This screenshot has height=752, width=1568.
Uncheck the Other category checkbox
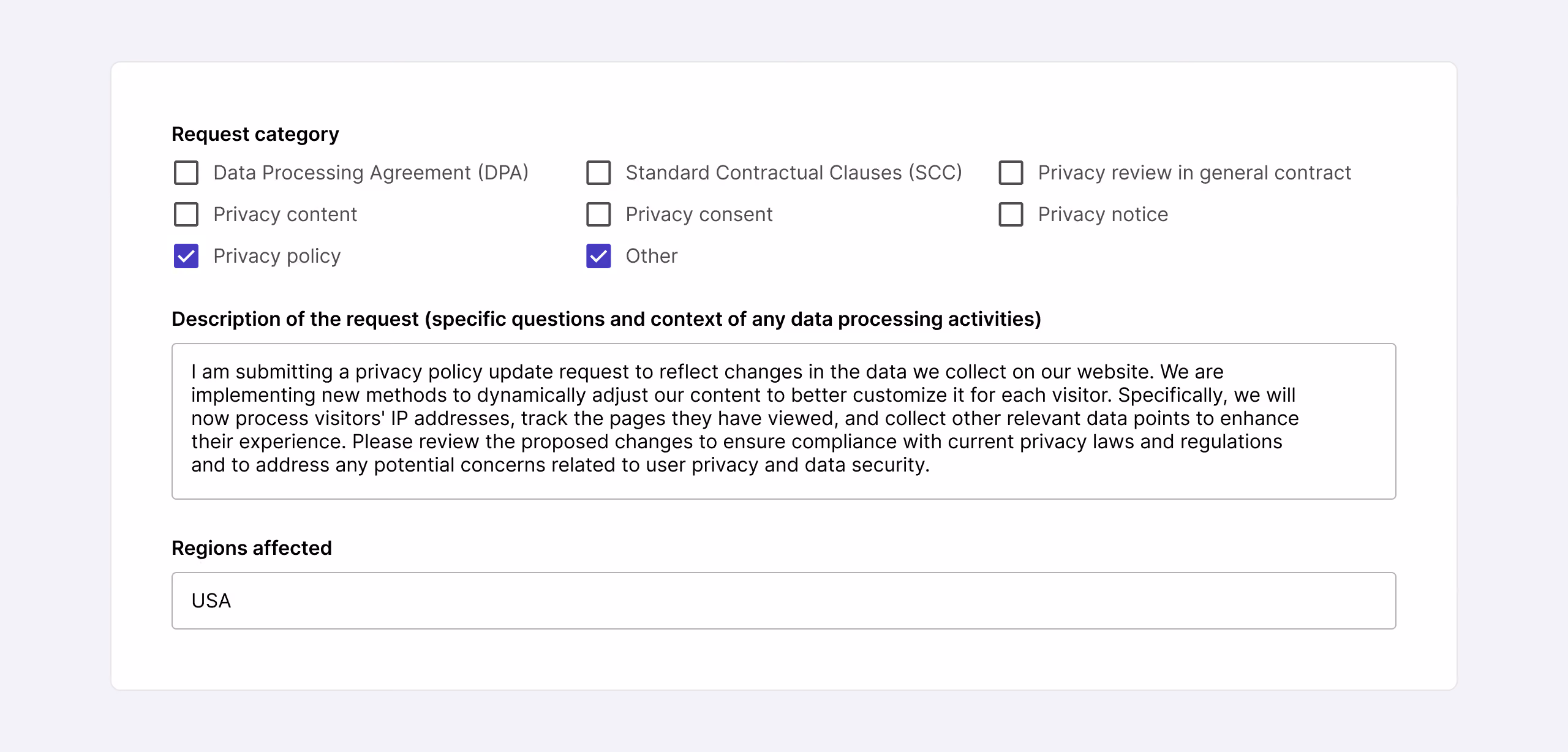click(x=598, y=256)
